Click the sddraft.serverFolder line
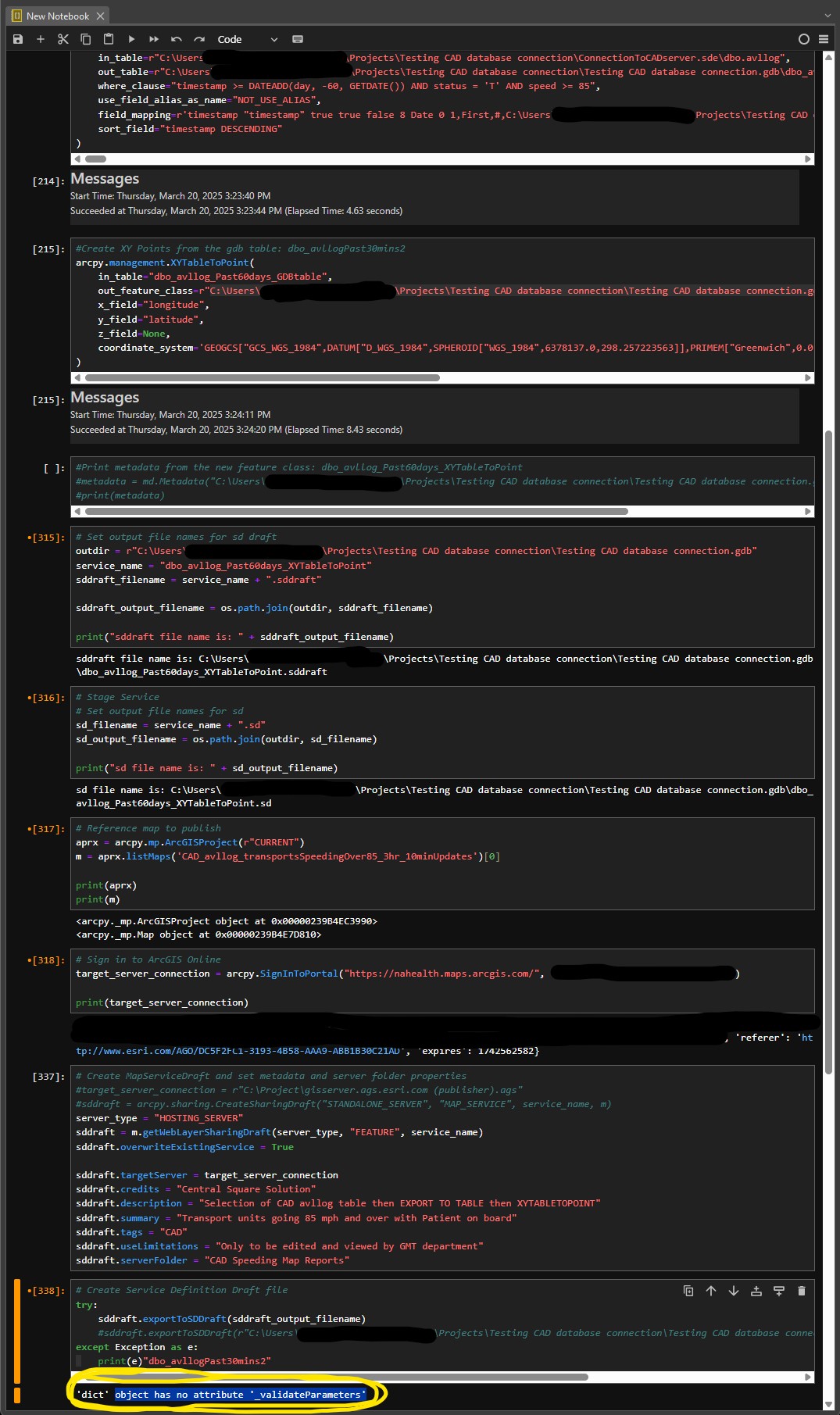Screen dimensions: 840x1415 (213, 1260)
